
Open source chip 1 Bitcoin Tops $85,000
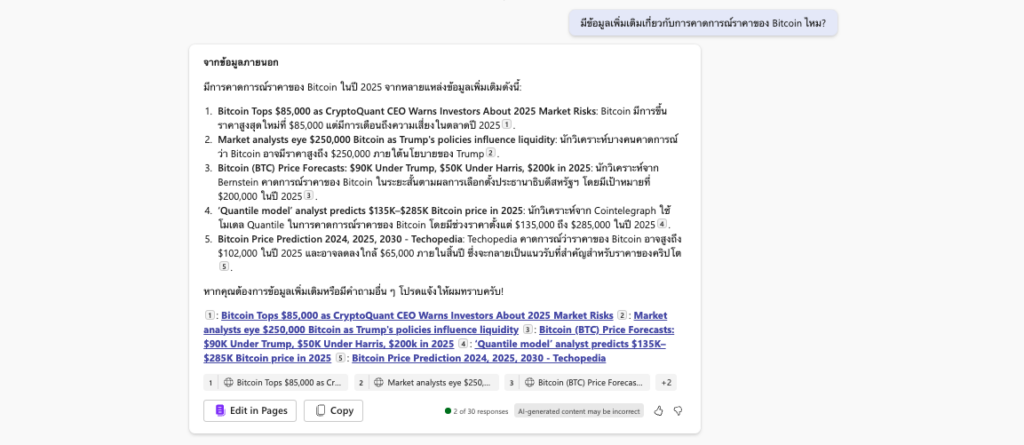tap(276, 382)
